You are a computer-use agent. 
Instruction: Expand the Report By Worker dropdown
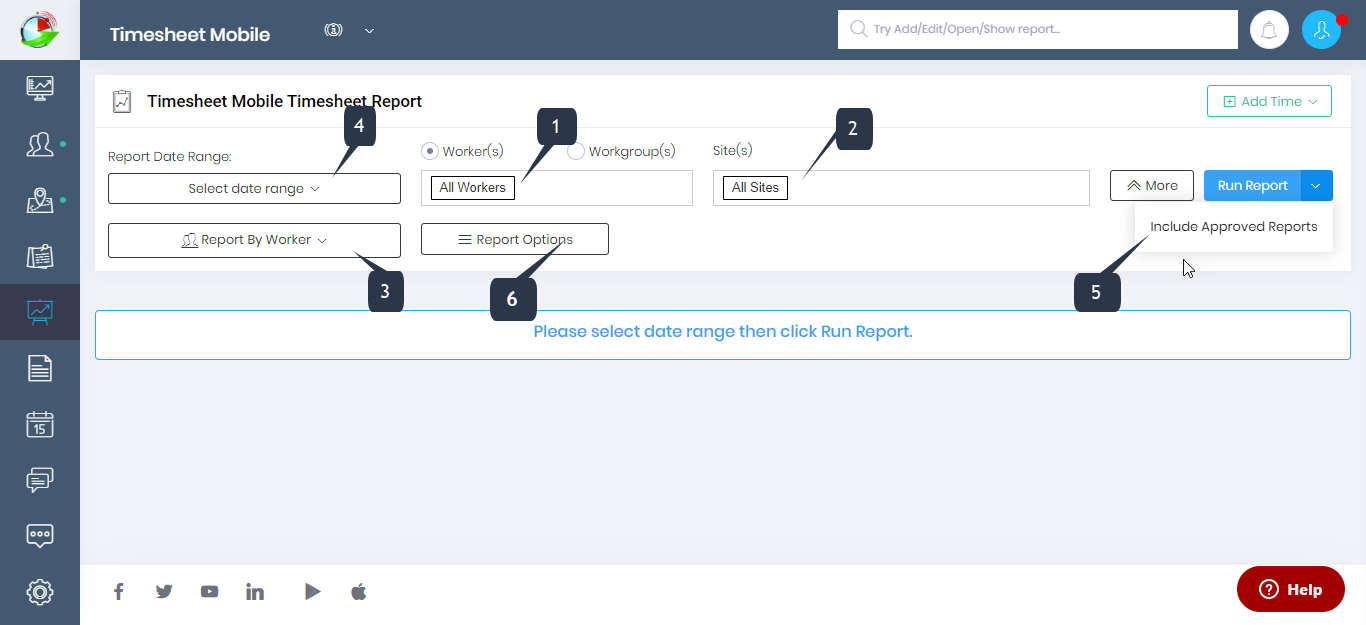[254, 240]
